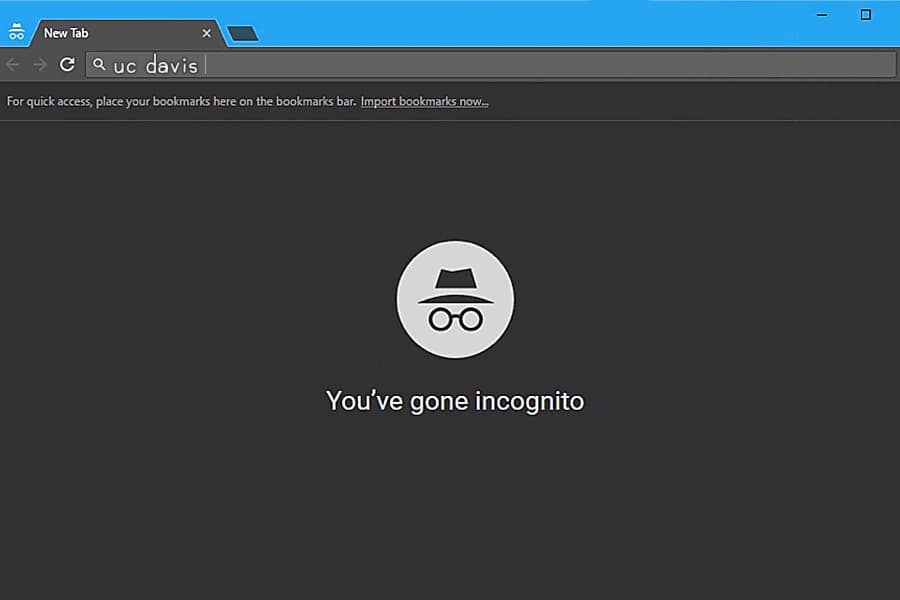Click the forward navigation arrow
The height and width of the screenshot is (600, 900).
point(40,65)
